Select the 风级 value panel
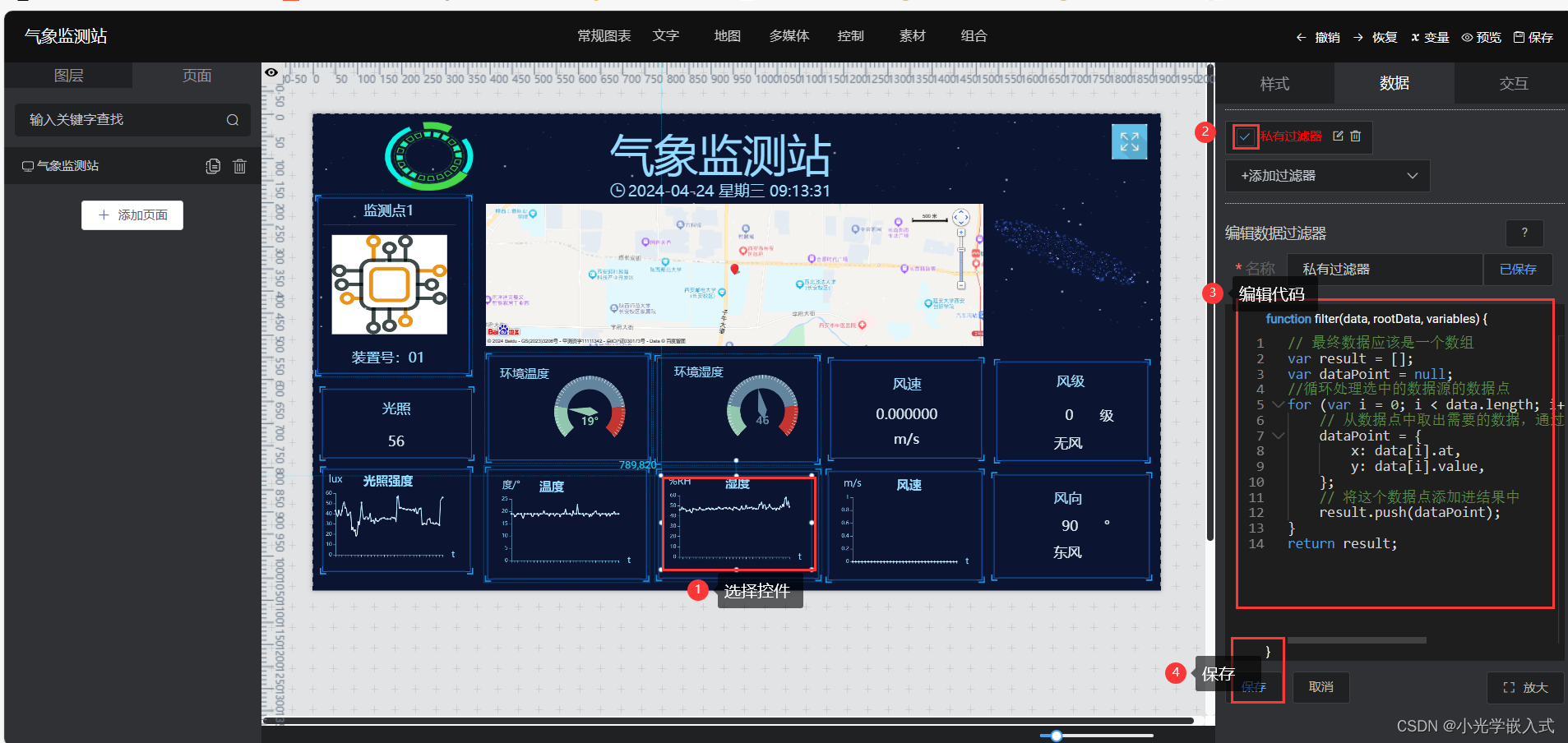 1072,411
